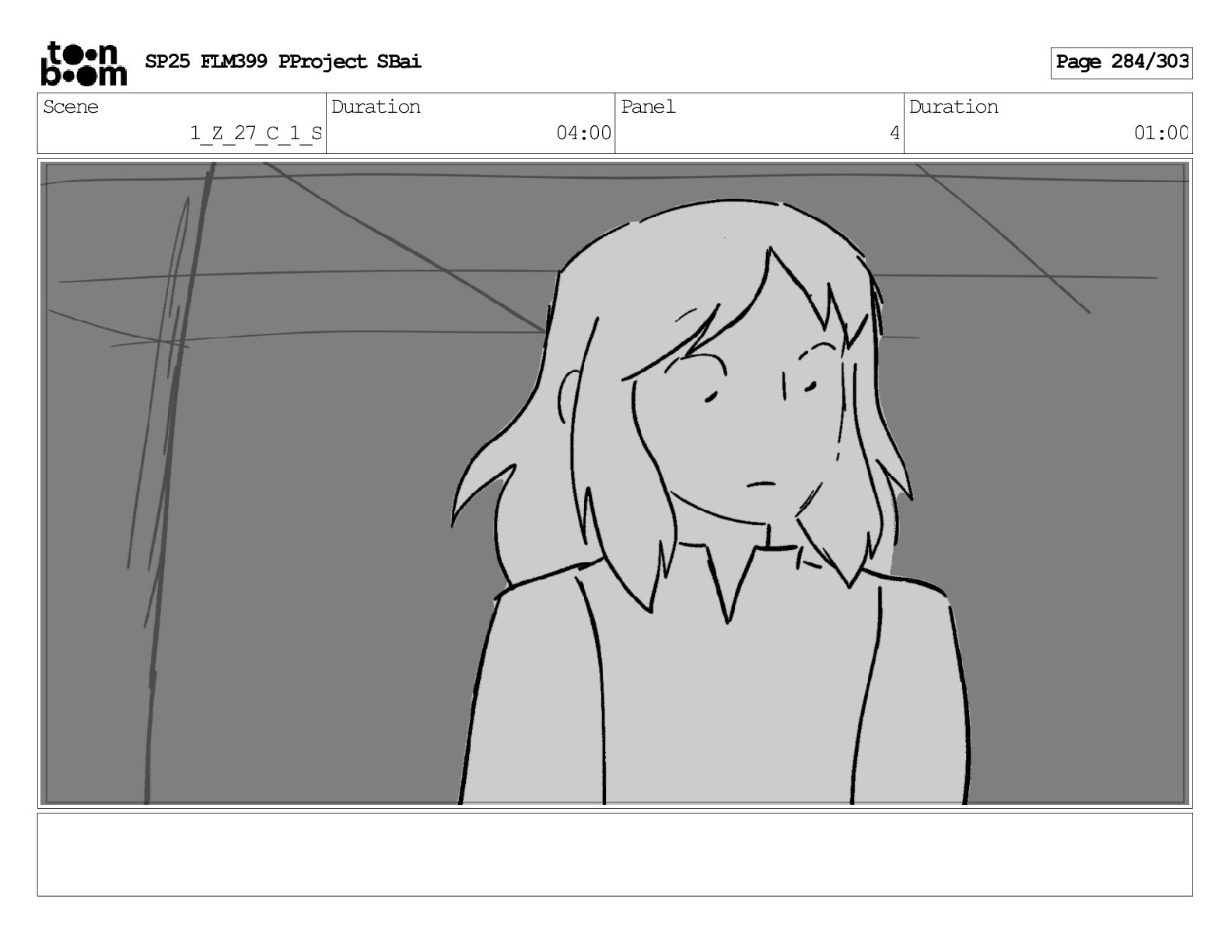1232x952 pixels.
Task: Click the 'Duration' label next to Scene
Action: click(376, 107)
